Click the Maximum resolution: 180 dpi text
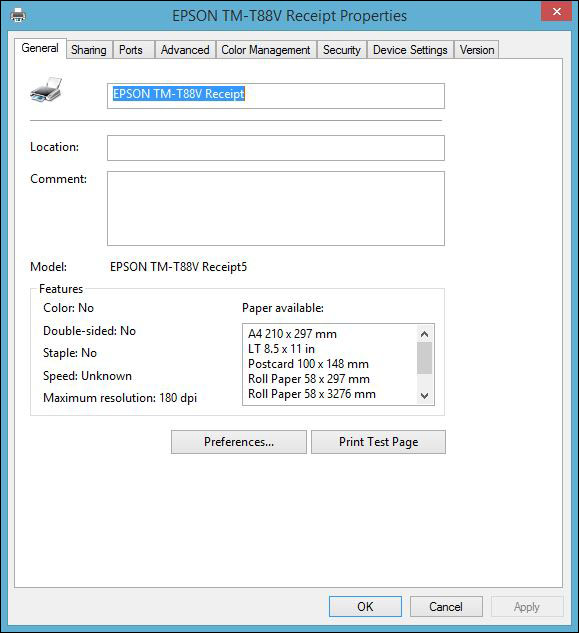This screenshot has width=579, height=633. [x=120, y=398]
